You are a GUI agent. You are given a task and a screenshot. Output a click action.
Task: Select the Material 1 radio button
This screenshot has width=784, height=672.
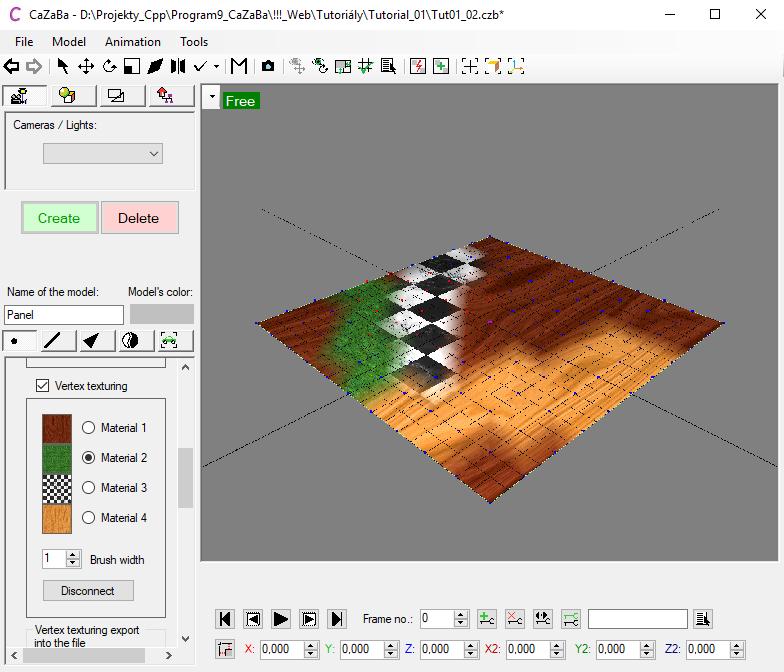coord(88,428)
